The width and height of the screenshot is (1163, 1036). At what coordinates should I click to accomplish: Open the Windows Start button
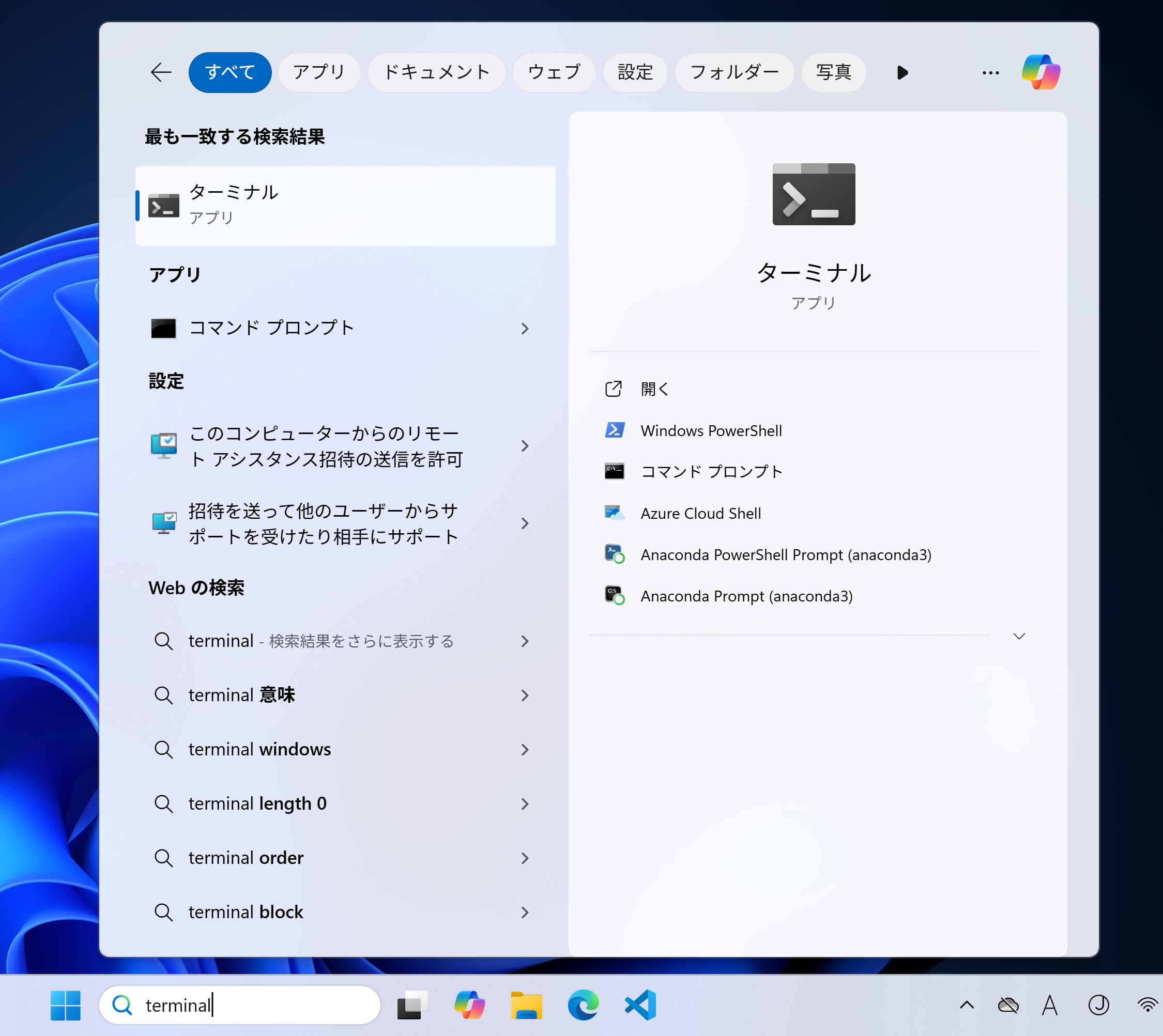(x=66, y=1006)
